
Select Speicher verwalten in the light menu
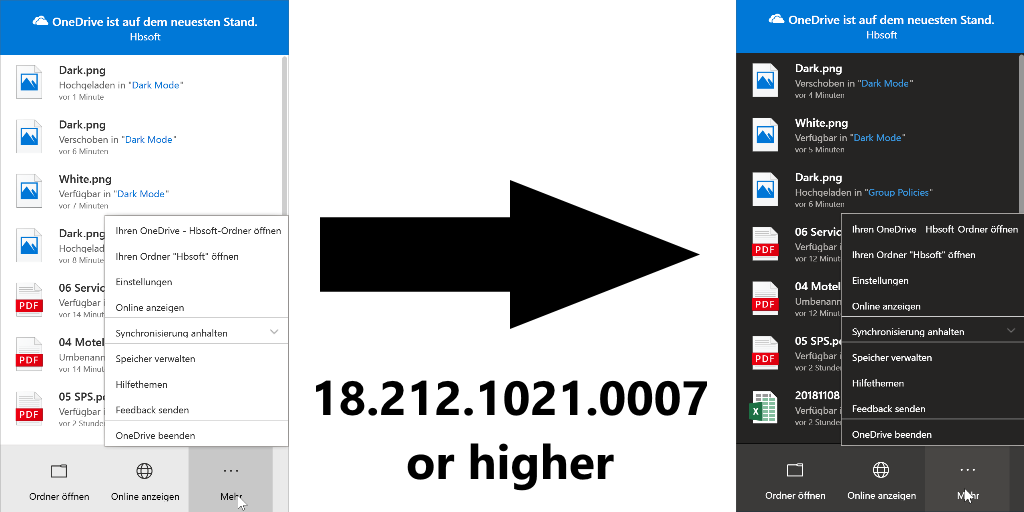point(155,358)
